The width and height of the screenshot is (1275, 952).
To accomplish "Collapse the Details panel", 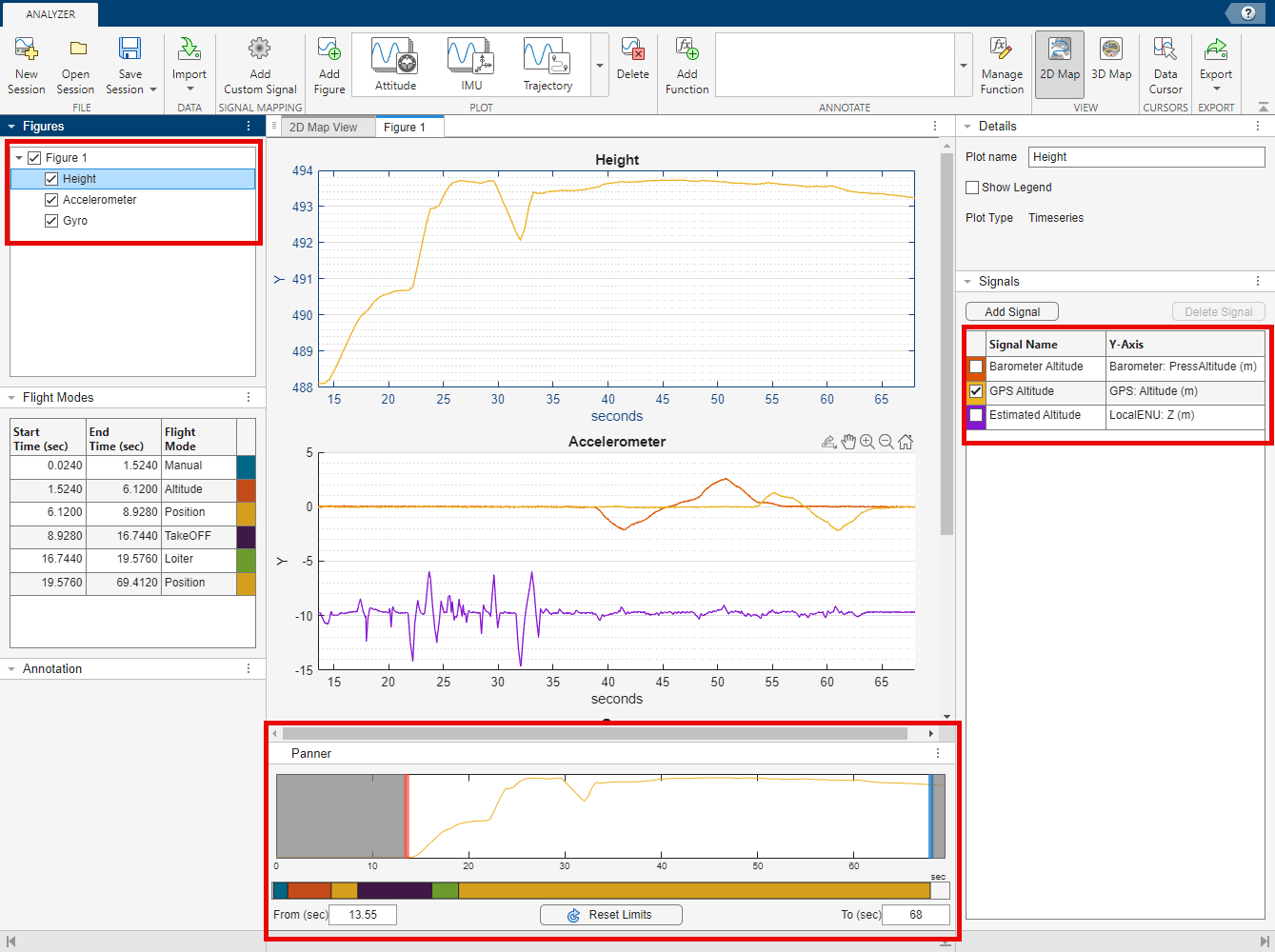I will click(x=967, y=126).
